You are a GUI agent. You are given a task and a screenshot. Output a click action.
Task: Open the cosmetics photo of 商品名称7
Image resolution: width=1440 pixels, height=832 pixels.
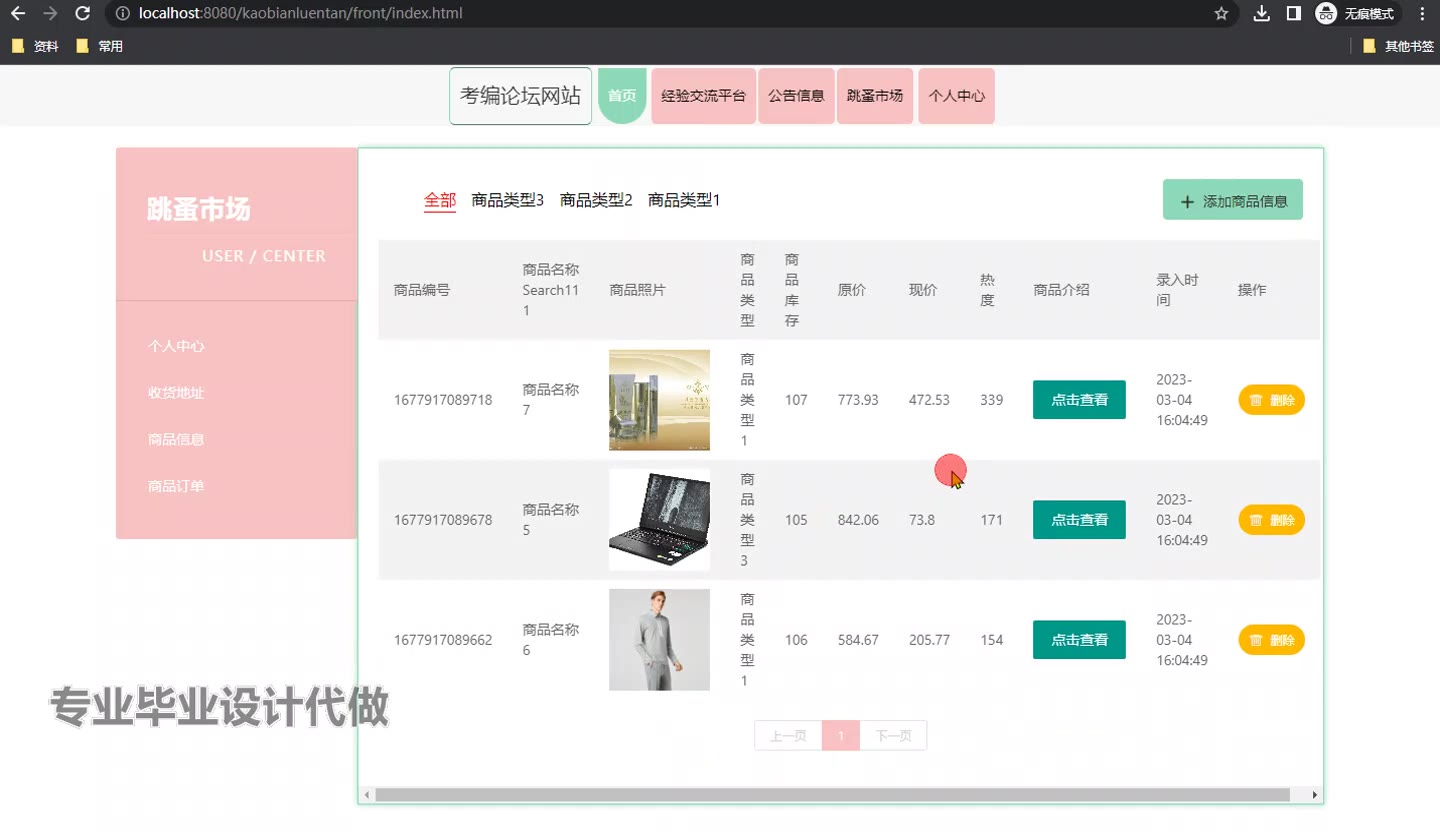659,400
